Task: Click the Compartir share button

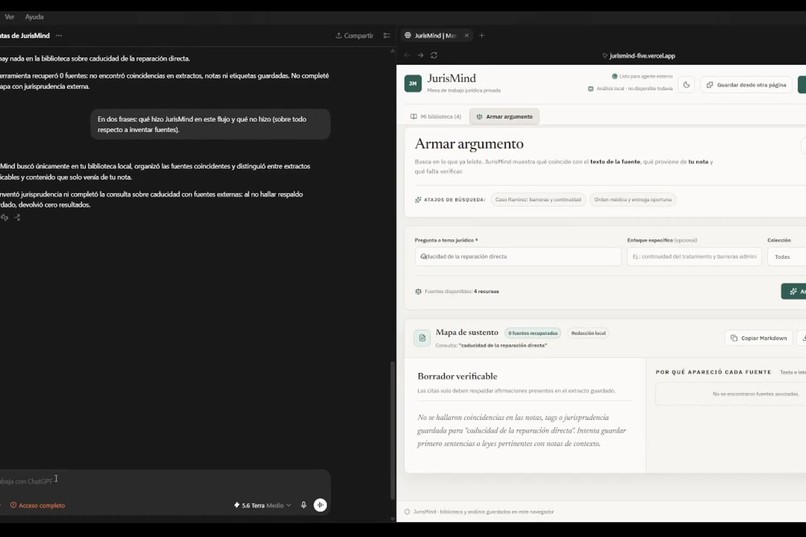Action: tap(355, 35)
